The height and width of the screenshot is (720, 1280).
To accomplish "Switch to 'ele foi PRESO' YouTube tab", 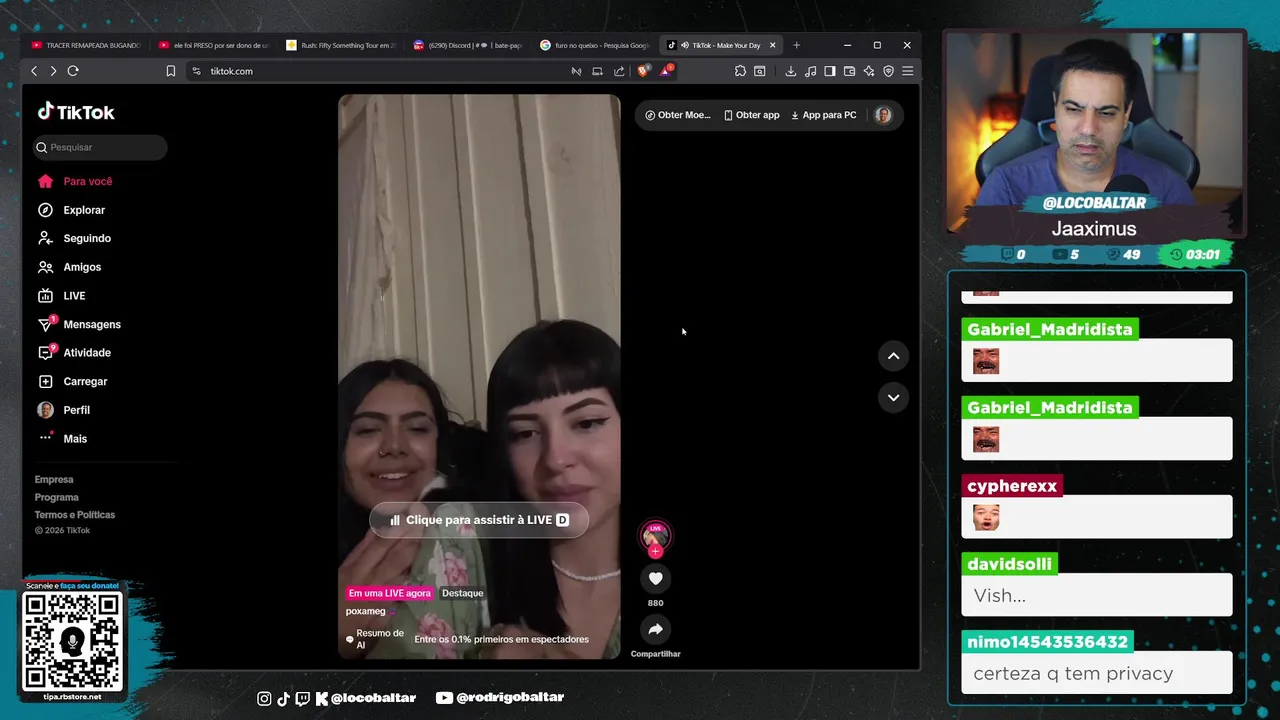I will click(213, 45).
